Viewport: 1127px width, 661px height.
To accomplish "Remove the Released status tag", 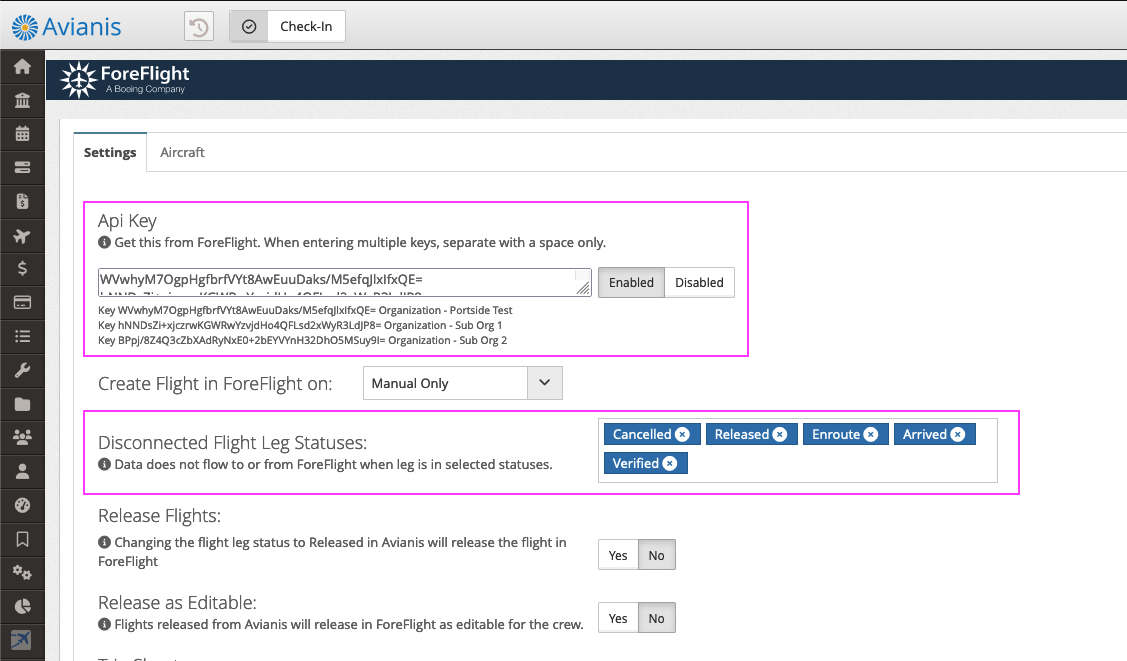I will click(780, 434).
